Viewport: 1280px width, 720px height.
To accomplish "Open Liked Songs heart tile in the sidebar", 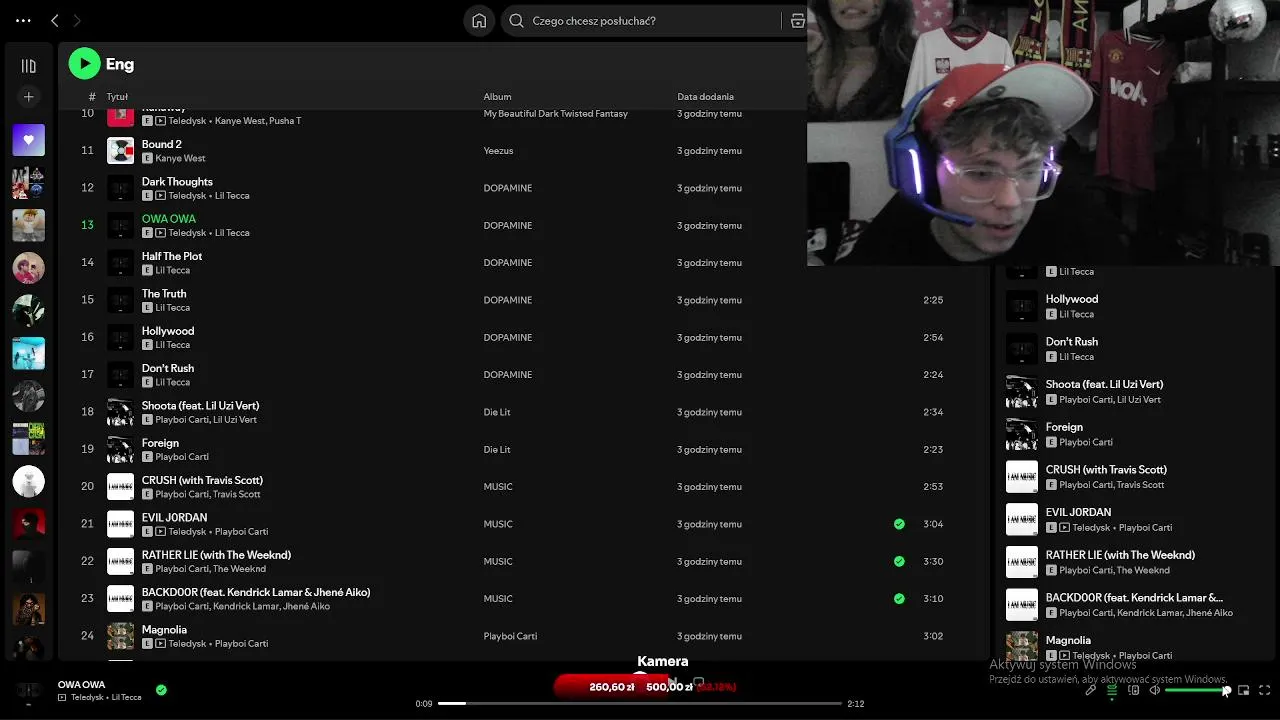I will [x=28, y=140].
